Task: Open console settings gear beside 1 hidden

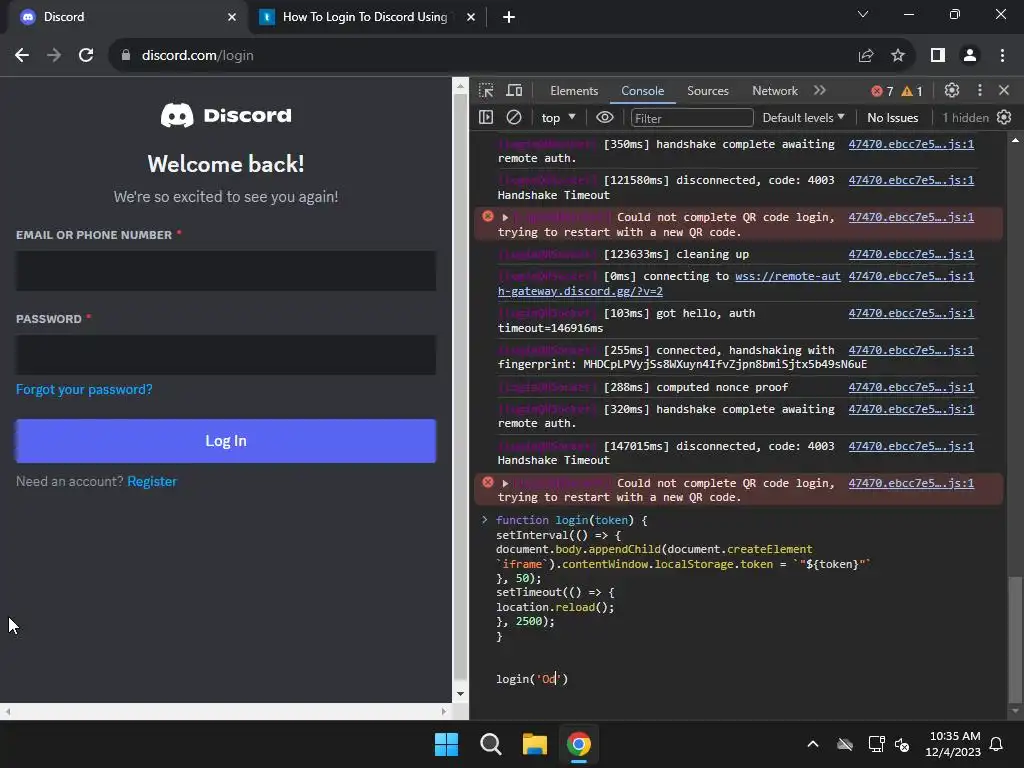Action: click(x=1004, y=118)
